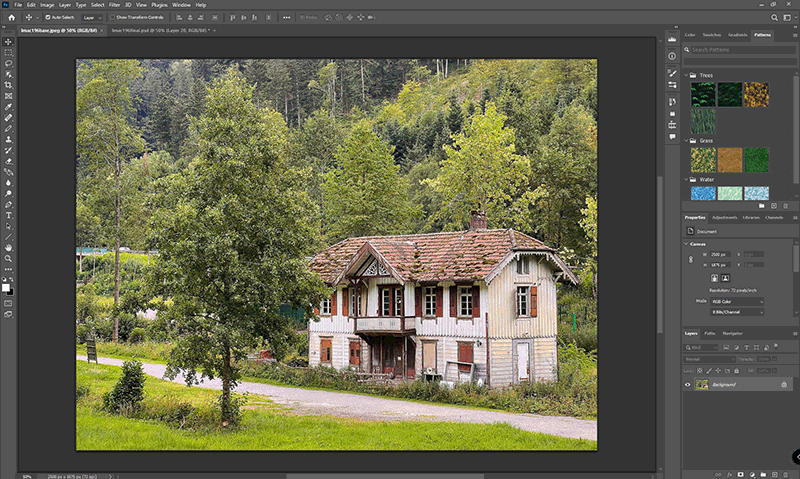800x479 pixels.
Task: Toggle Show Transform Controls checkbox
Action: click(113, 17)
